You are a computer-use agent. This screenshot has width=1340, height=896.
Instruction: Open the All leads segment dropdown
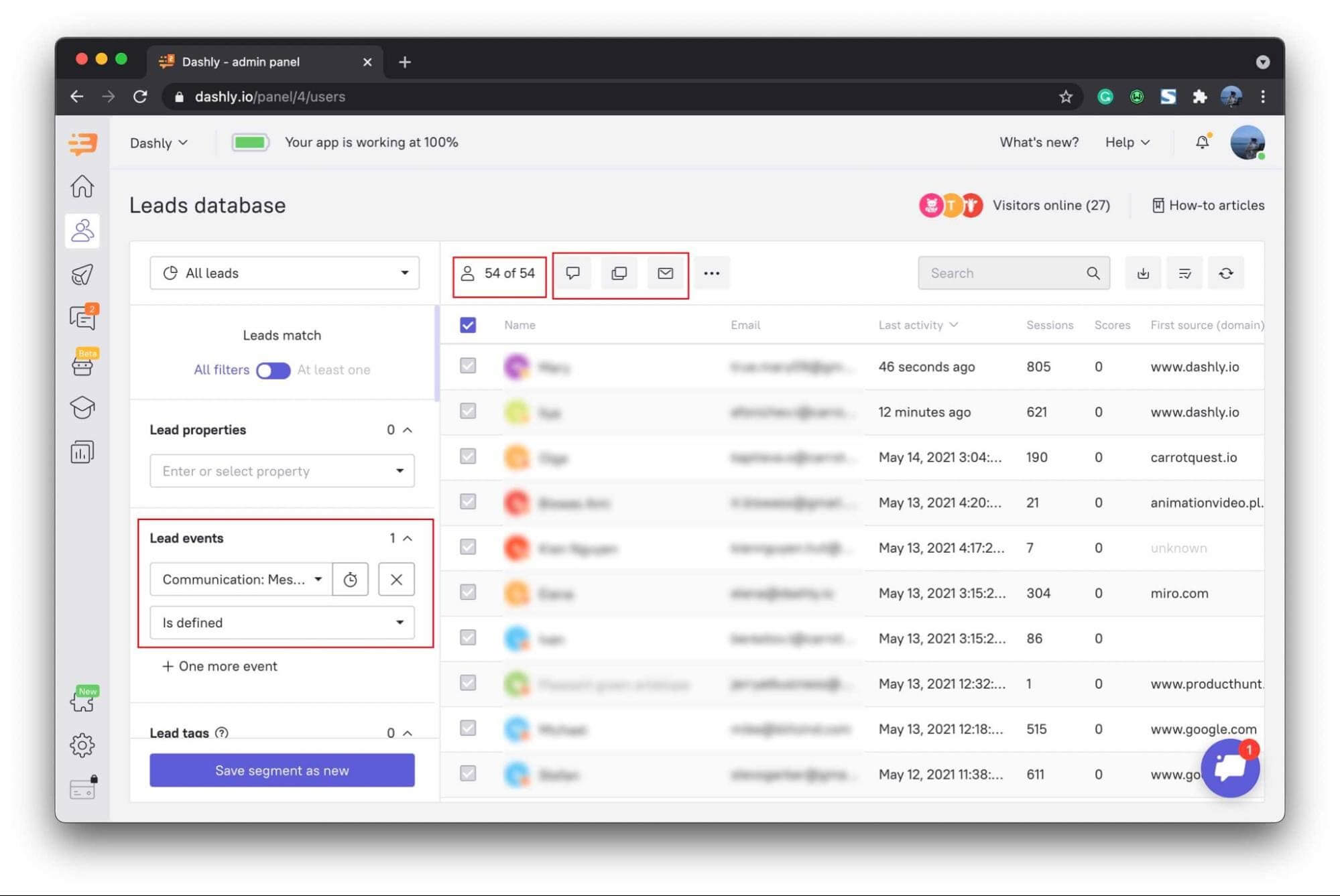tap(284, 273)
